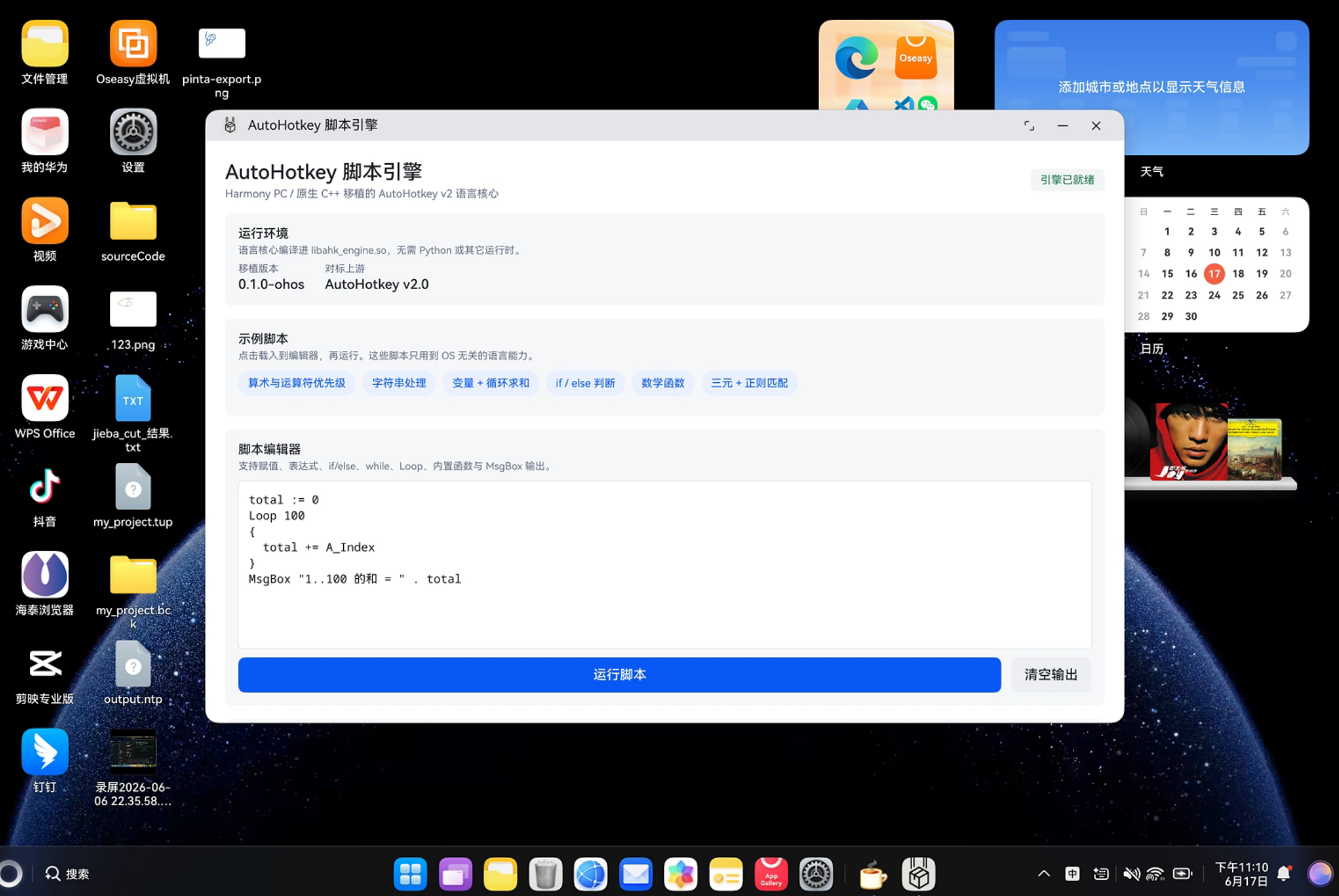Click weather widget to add city

click(x=1152, y=87)
